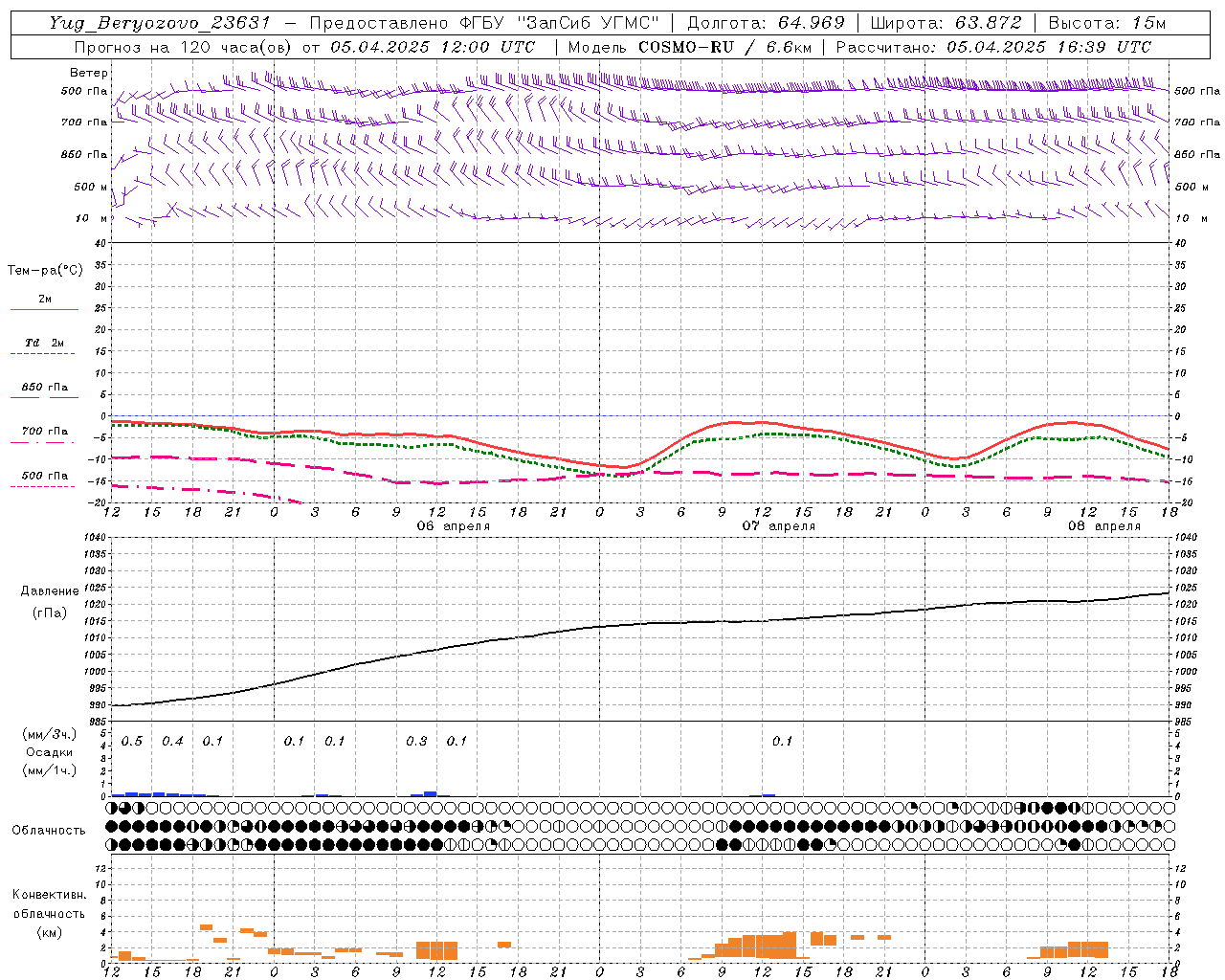This screenshot has height=980, width=1225.
Task: Click the "2м" temperature legend entry
Action: tap(45, 300)
